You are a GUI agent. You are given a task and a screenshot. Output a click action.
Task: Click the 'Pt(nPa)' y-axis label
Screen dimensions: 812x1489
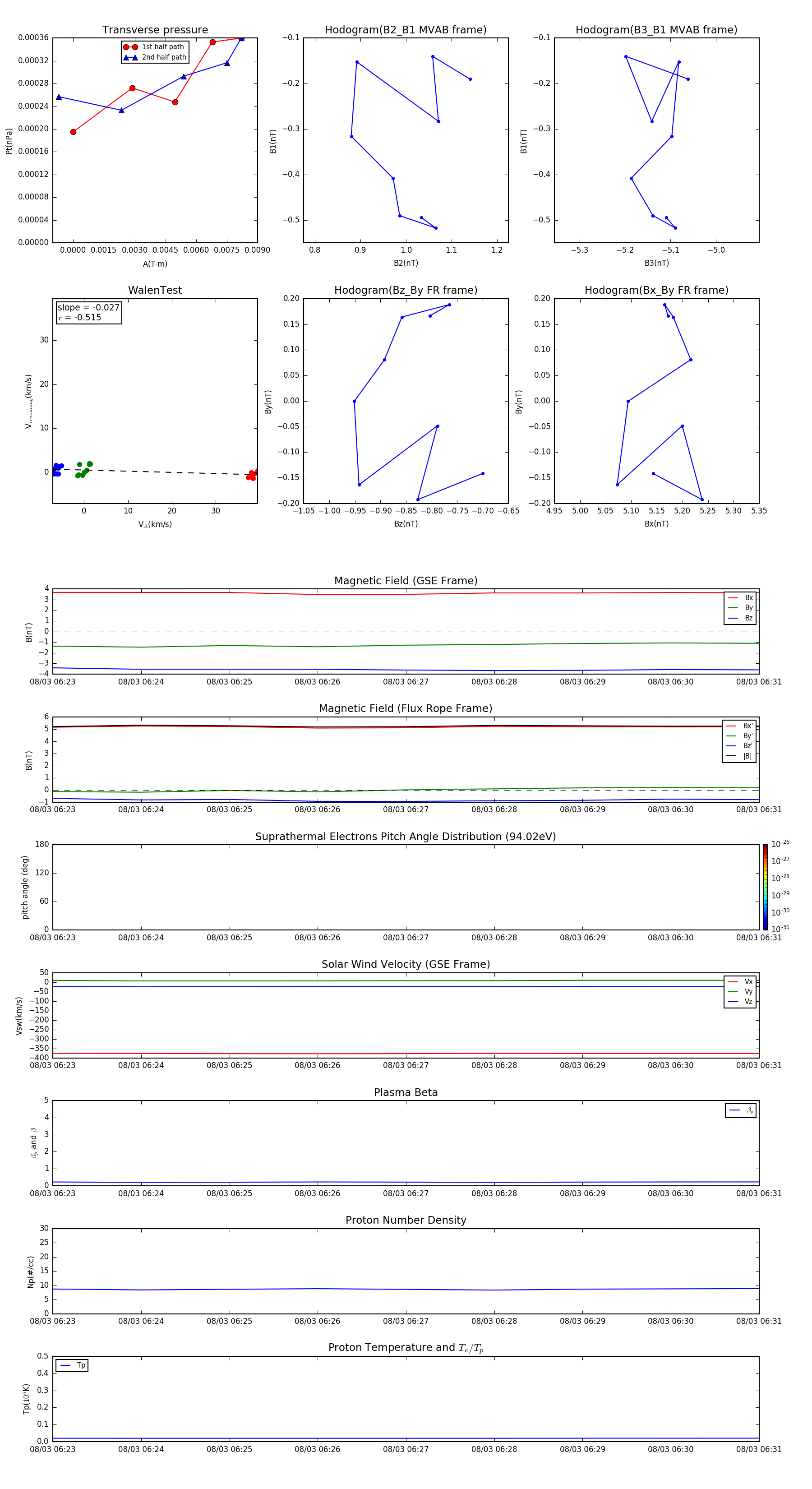(9, 141)
